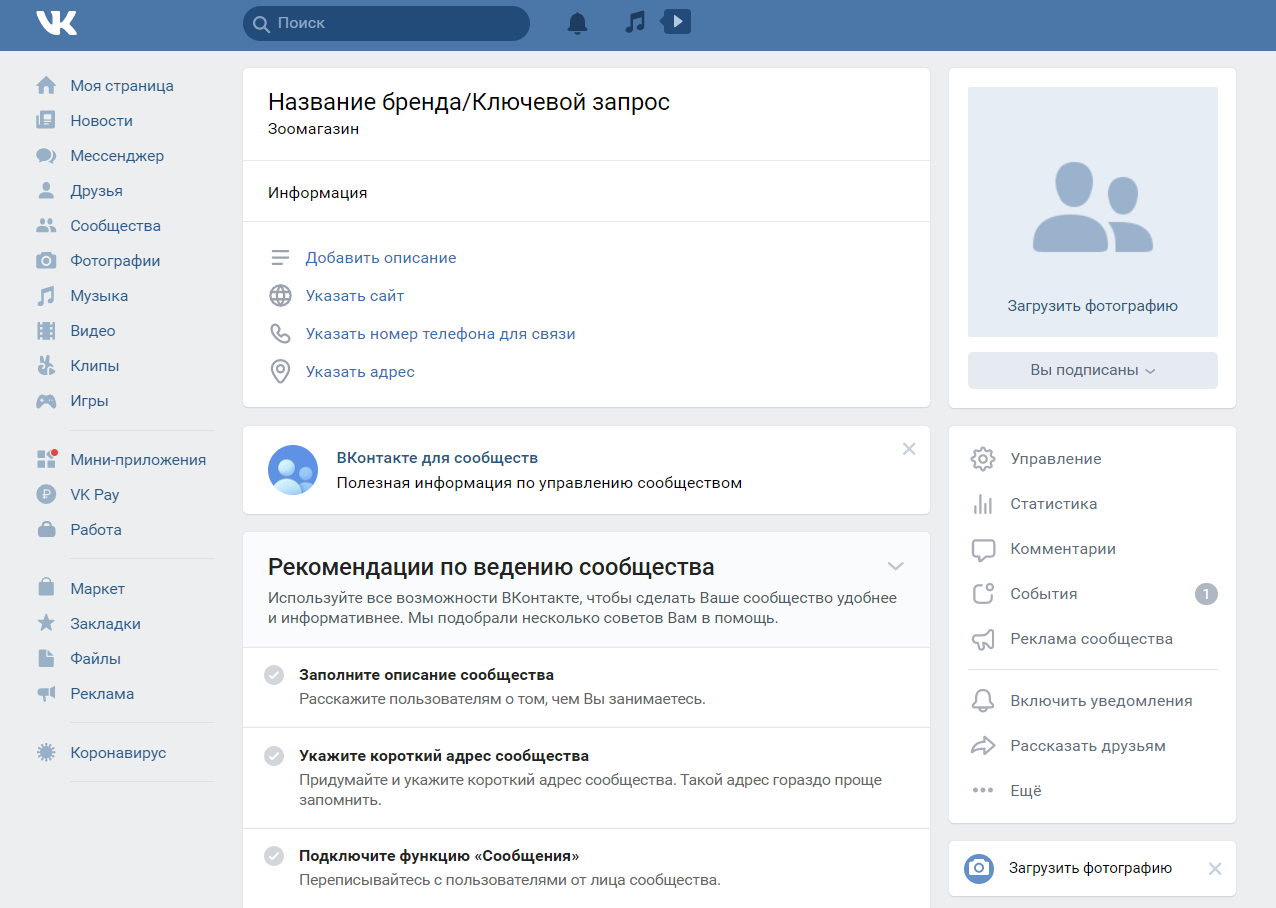
Task: Click the camera icon beside Загрузить фотографию
Action: (x=979, y=868)
